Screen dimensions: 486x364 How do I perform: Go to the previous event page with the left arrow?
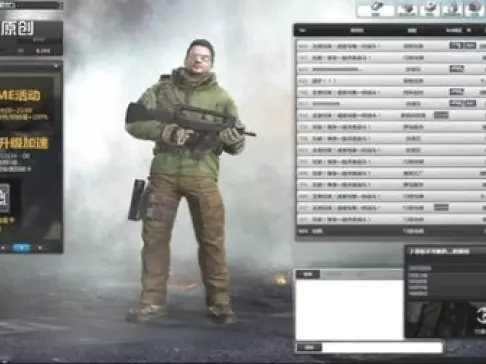(4, 248)
